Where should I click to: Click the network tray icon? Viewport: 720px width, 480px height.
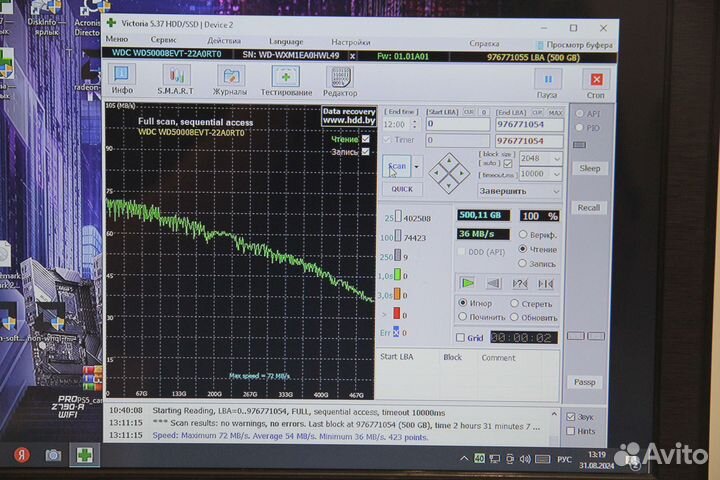pyautogui.click(x=495, y=459)
